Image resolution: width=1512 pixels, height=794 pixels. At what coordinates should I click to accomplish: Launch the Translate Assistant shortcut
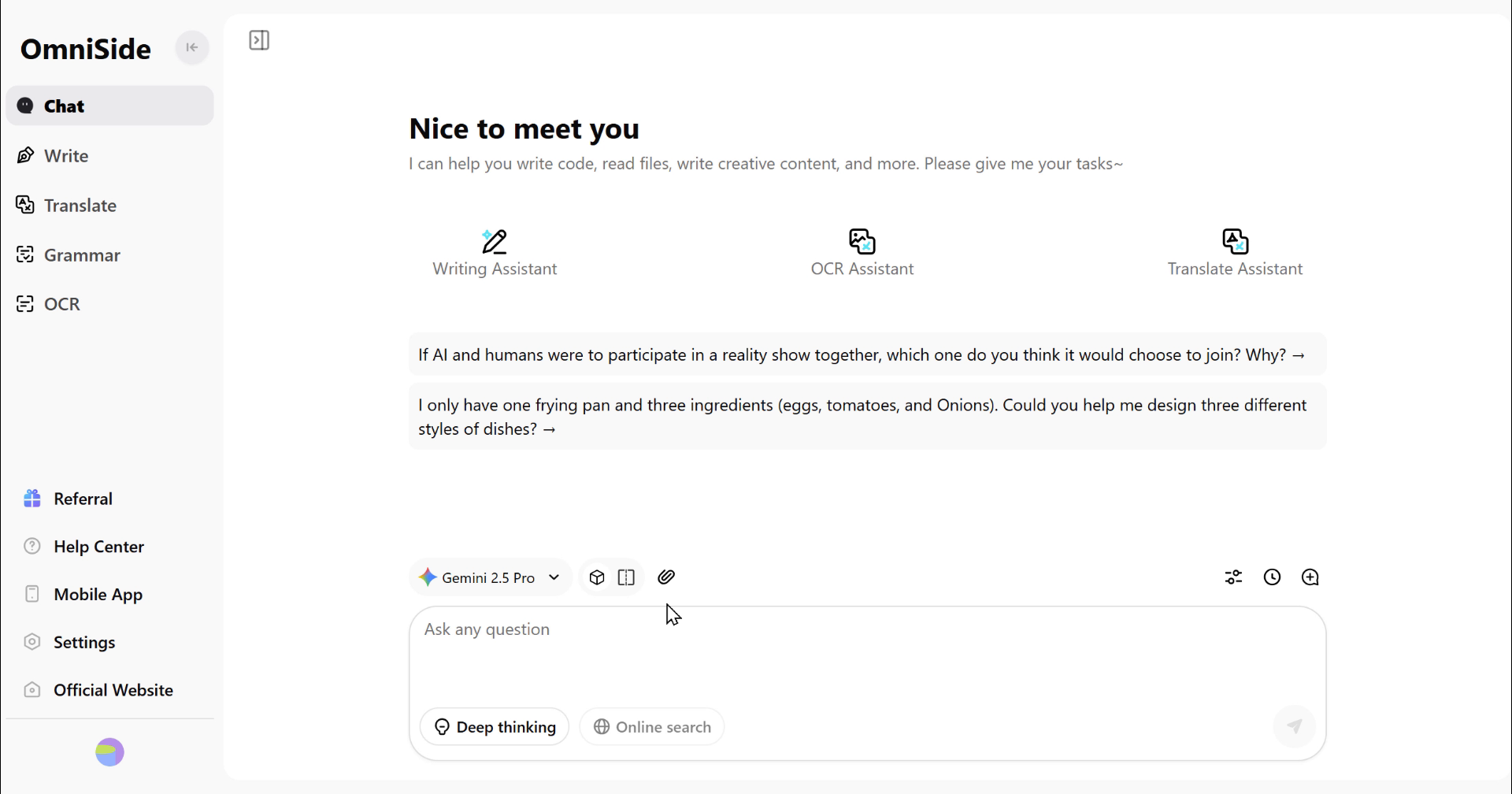click(x=1234, y=253)
